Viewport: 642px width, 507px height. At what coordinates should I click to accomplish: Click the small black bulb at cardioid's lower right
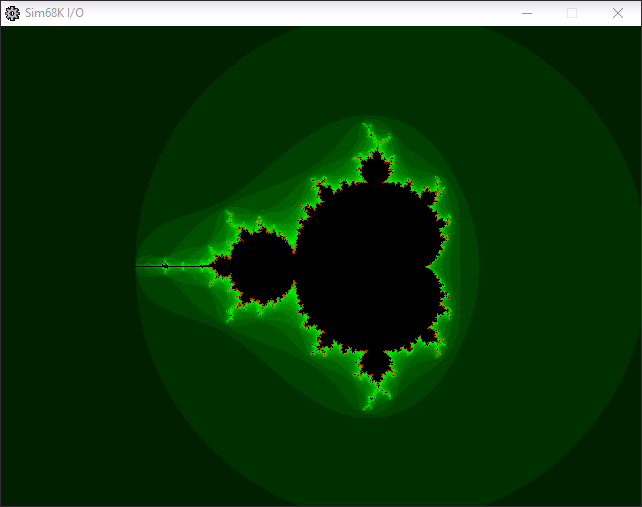pyautogui.click(x=428, y=336)
